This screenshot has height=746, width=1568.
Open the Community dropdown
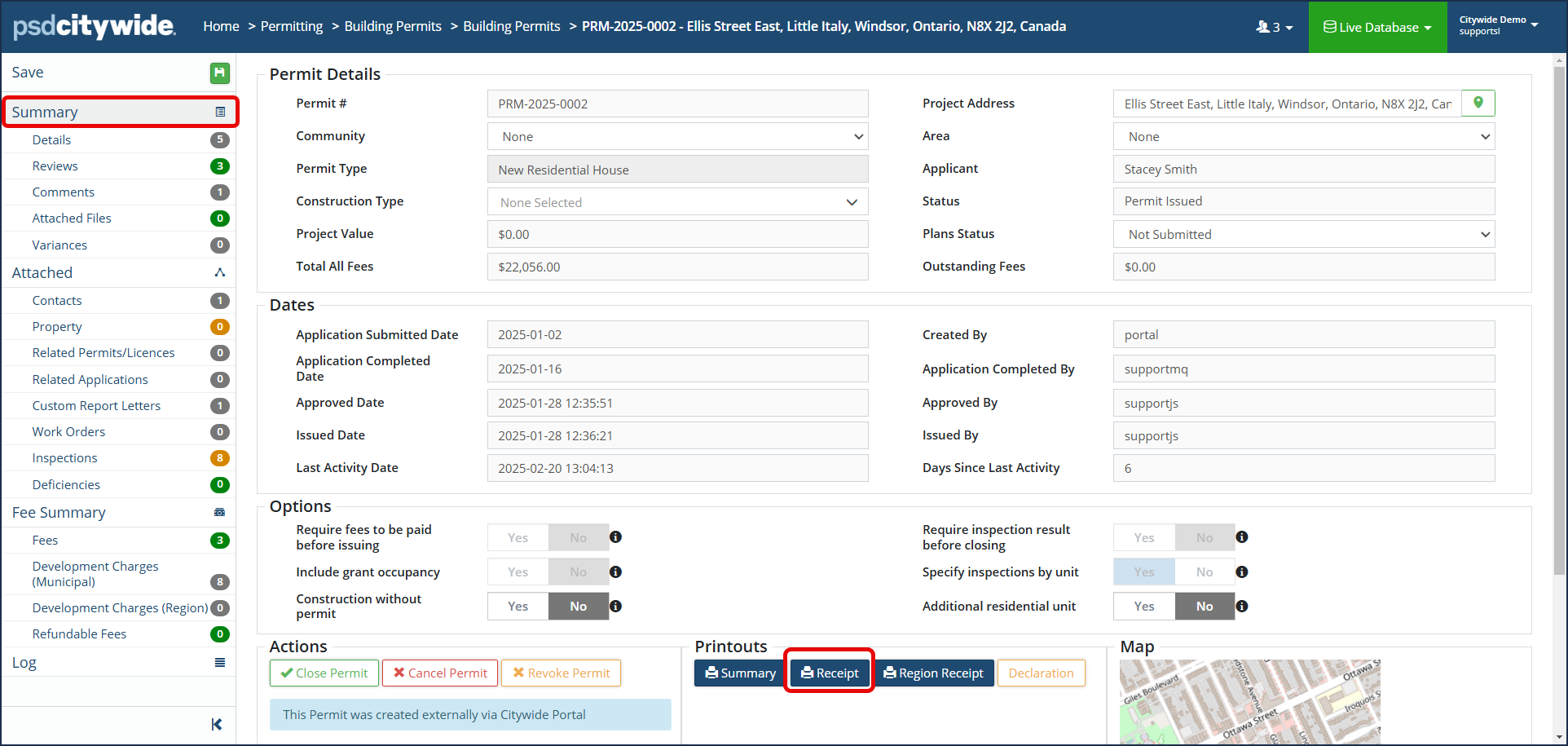tap(677, 136)
